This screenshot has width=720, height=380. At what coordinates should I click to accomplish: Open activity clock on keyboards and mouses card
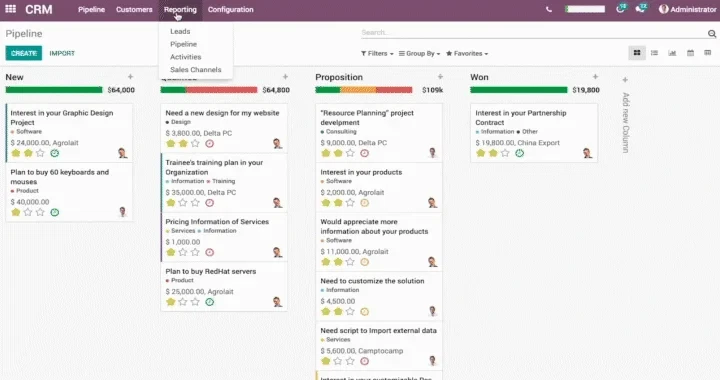[55, 212]
